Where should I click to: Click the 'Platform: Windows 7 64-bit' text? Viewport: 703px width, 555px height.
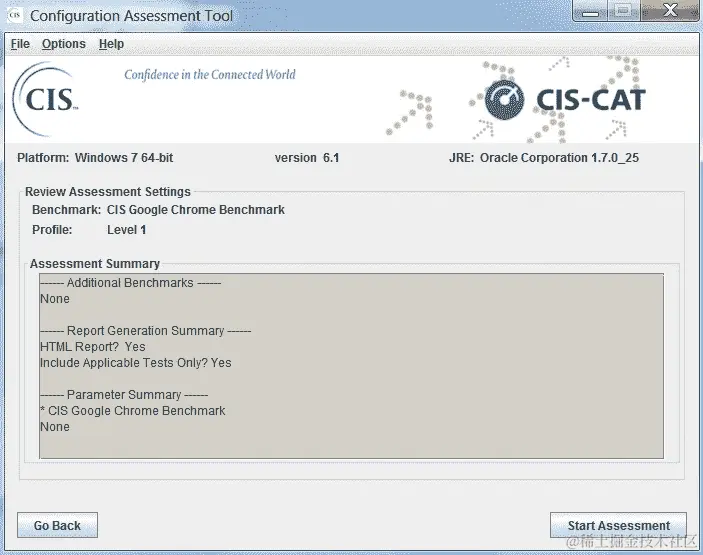(95, 158)
